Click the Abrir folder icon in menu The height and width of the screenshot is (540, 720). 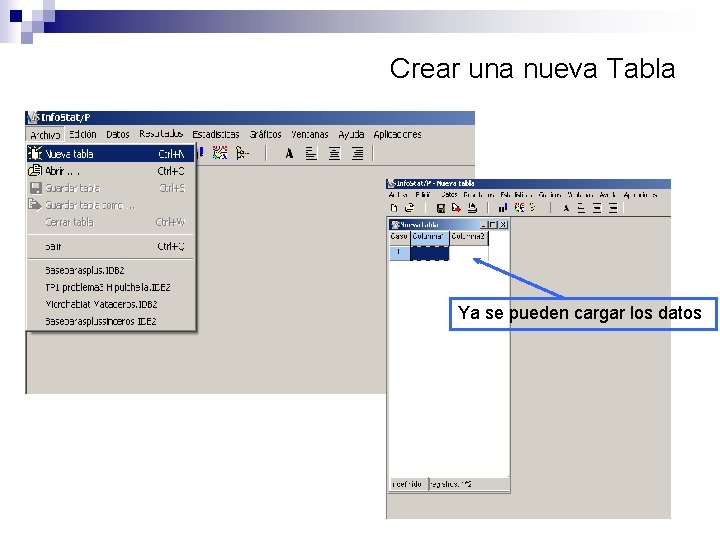click(x=35, y=171)
